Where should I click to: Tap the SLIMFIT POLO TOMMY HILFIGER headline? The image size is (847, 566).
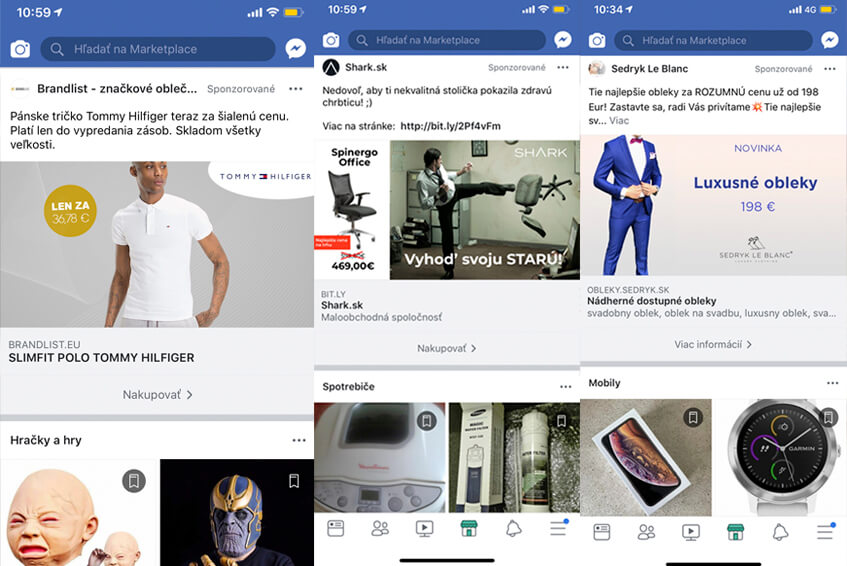coord(102,358)
